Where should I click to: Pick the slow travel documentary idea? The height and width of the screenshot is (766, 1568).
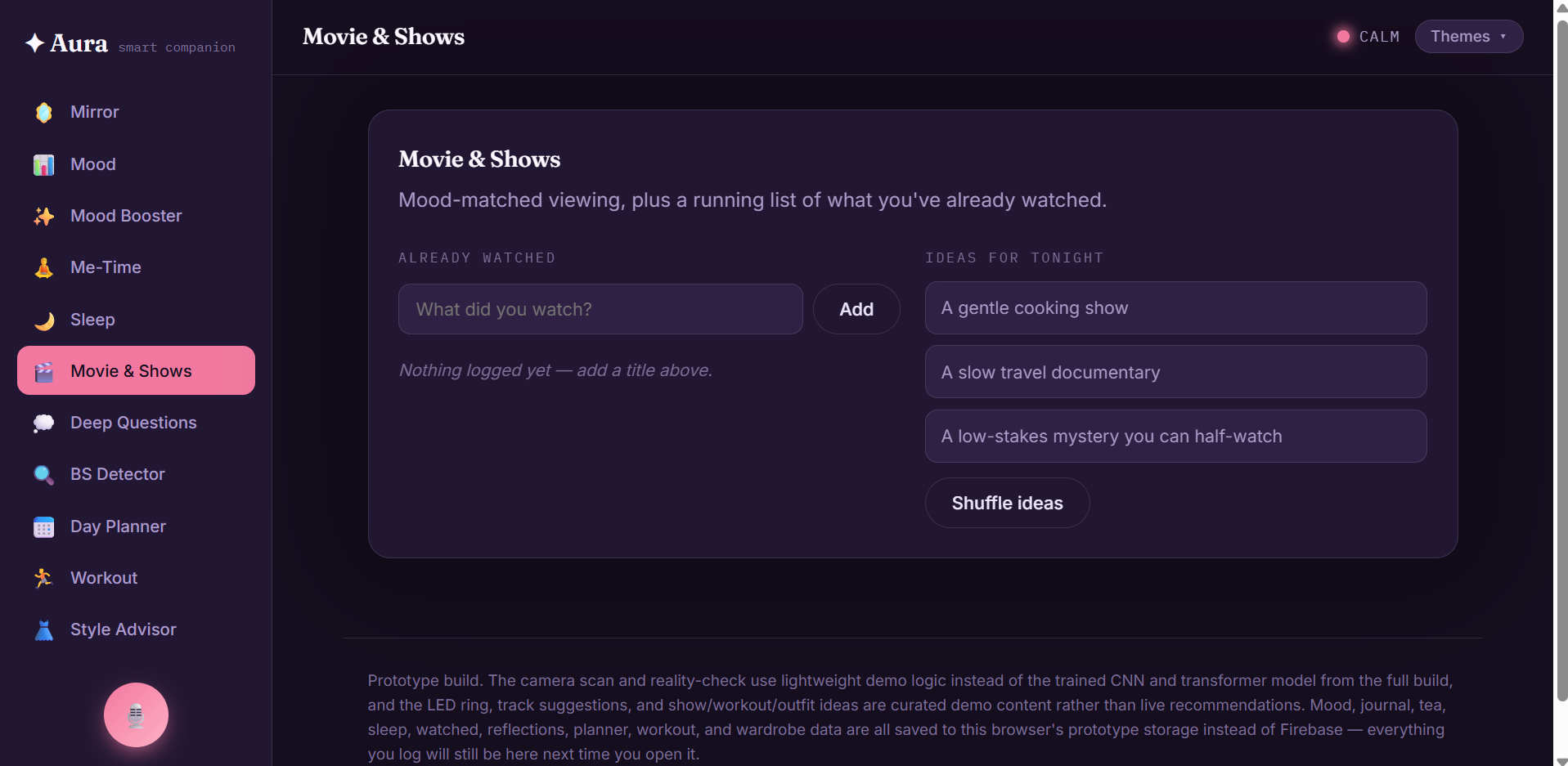point(1175,372)
